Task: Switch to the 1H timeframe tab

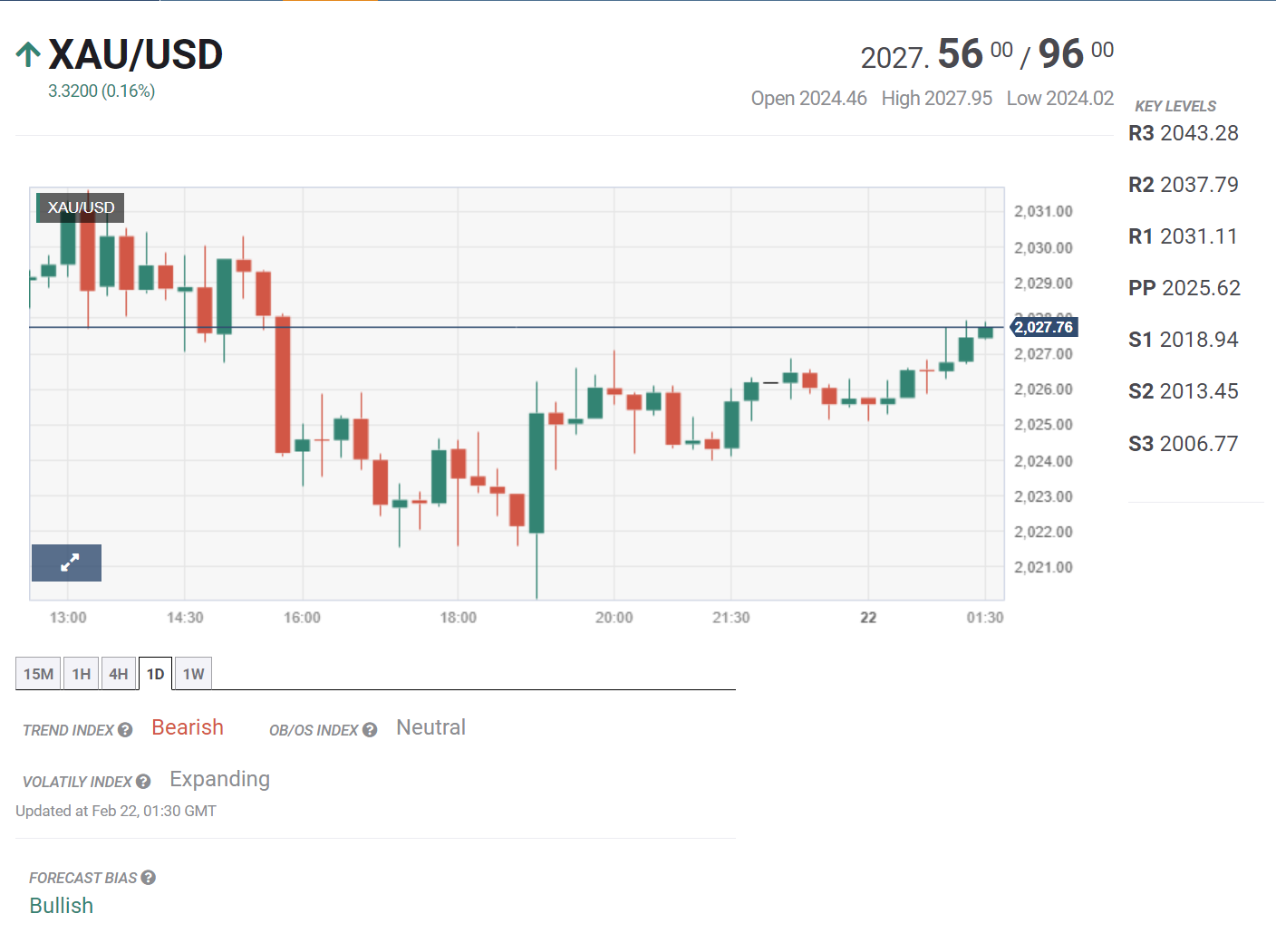Action: 82,674
